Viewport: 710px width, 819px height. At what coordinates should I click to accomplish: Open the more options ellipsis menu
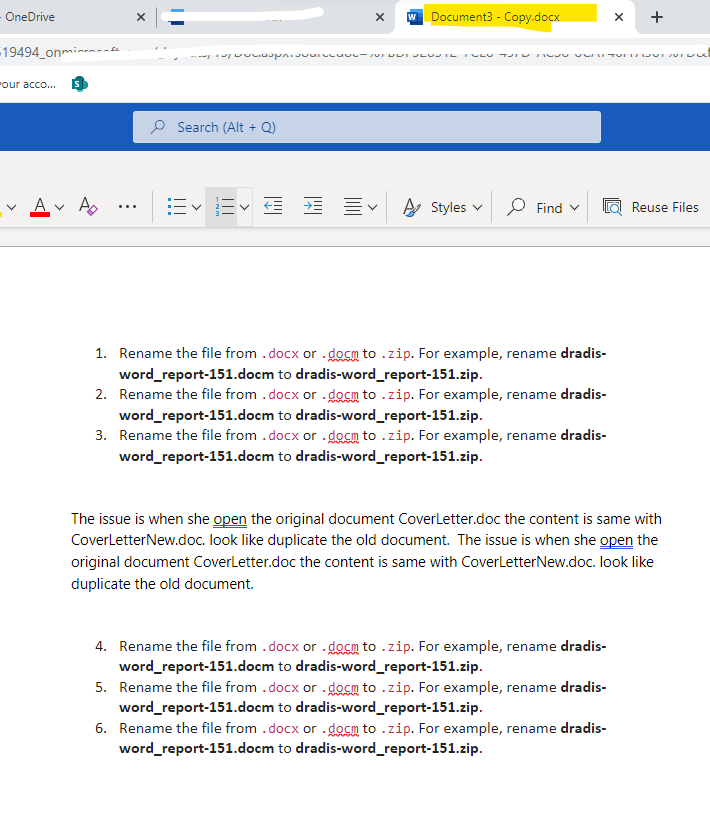click(127, 207)
